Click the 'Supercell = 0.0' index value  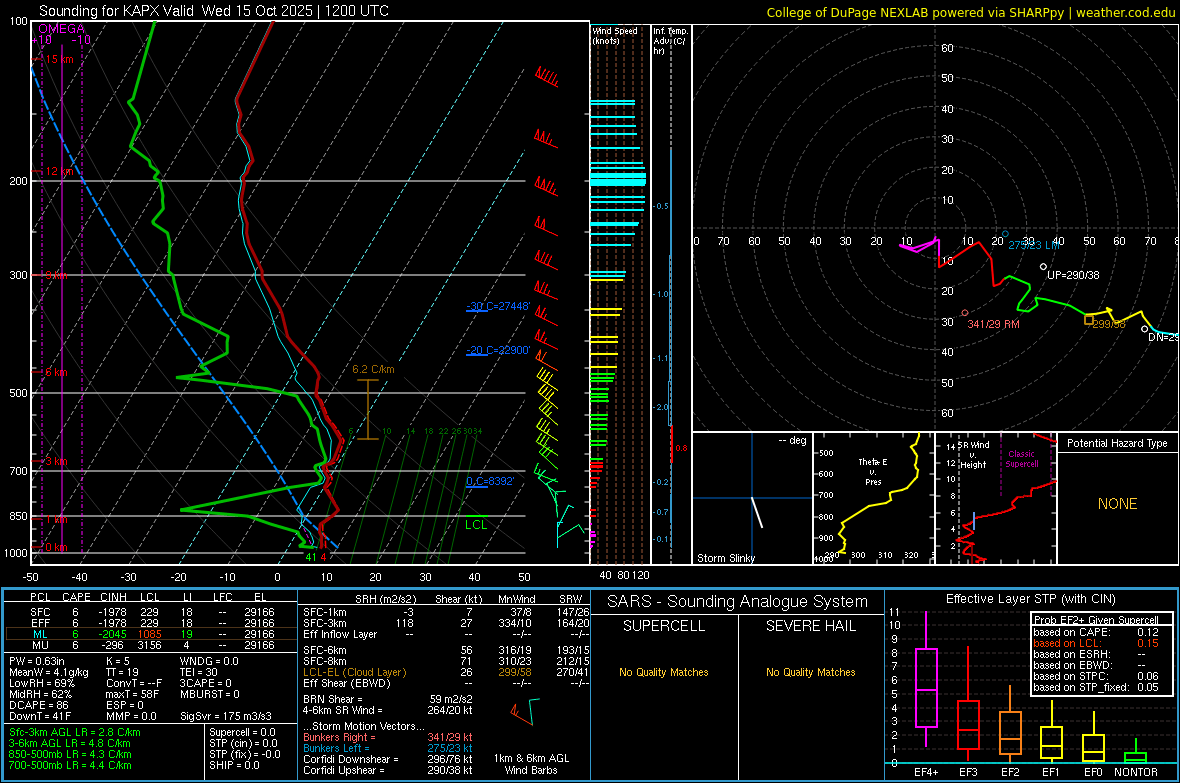[242, 733]
